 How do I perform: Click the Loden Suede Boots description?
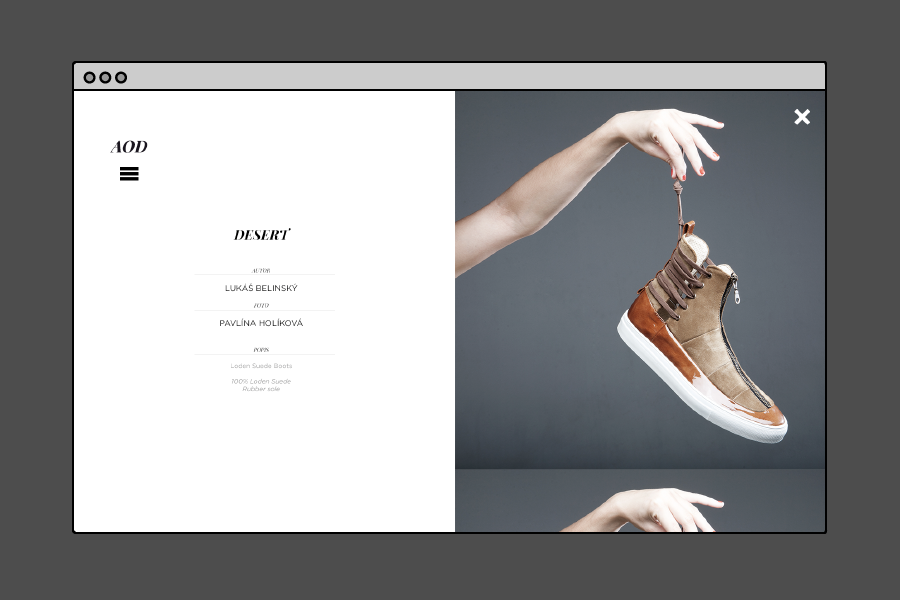coord(261,366)
